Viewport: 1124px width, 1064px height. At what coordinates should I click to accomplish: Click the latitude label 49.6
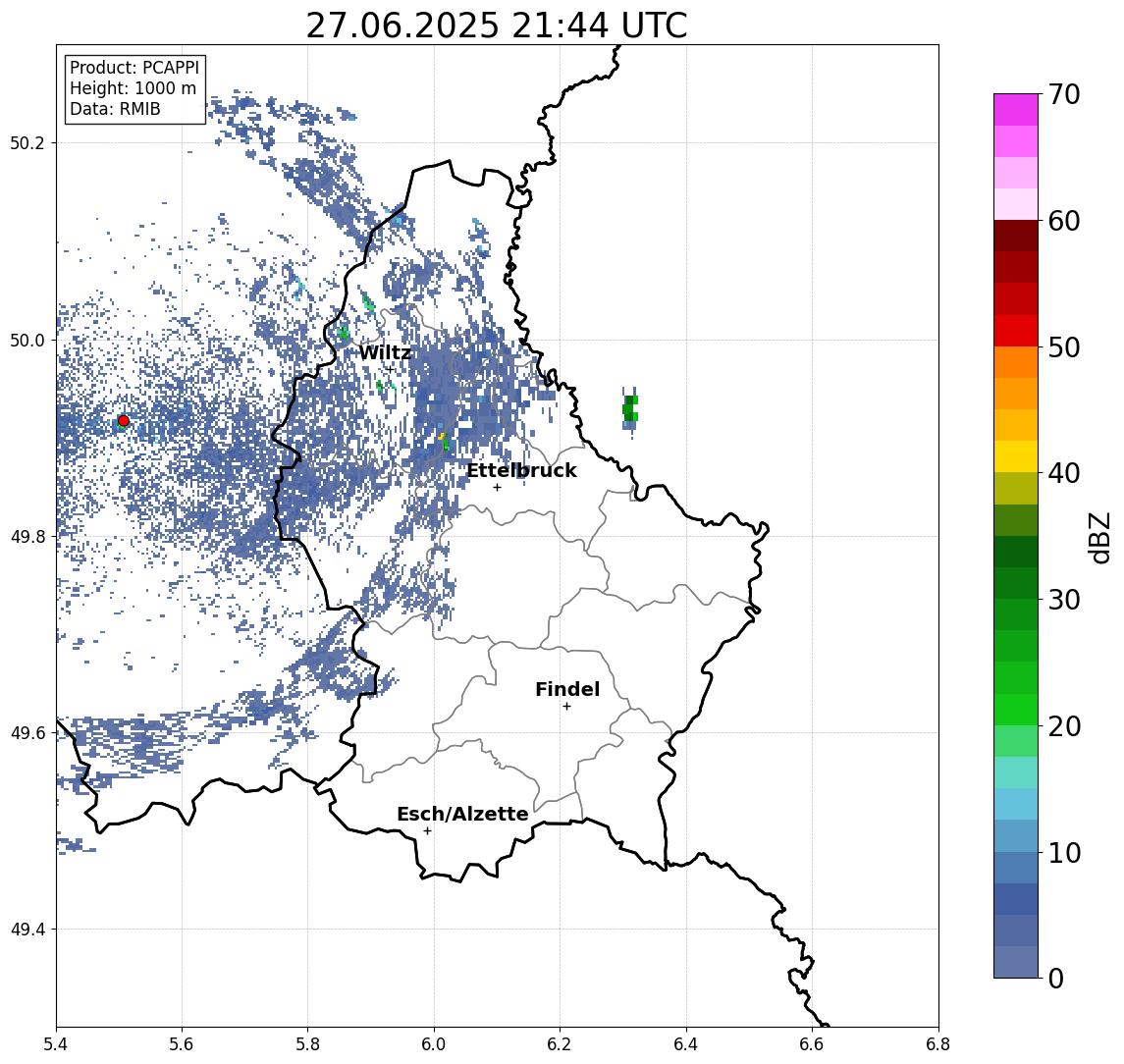coord(27,733)
